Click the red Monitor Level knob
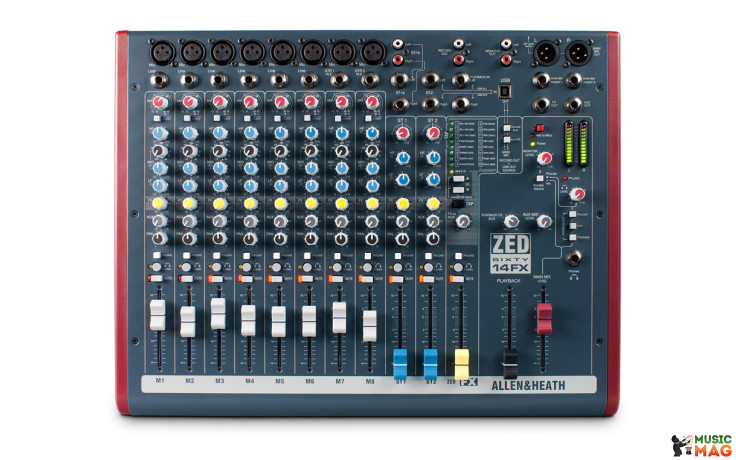 click(544, 158)
